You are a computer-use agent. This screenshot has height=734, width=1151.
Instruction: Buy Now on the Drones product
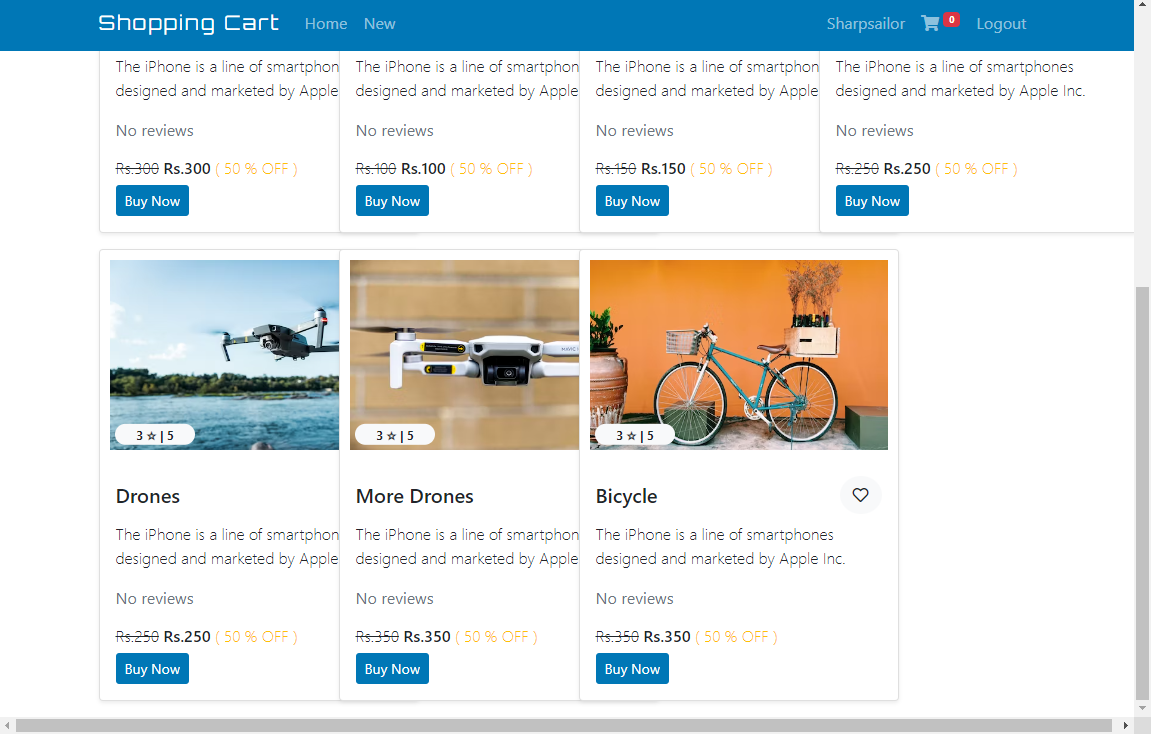coord(152,668)
